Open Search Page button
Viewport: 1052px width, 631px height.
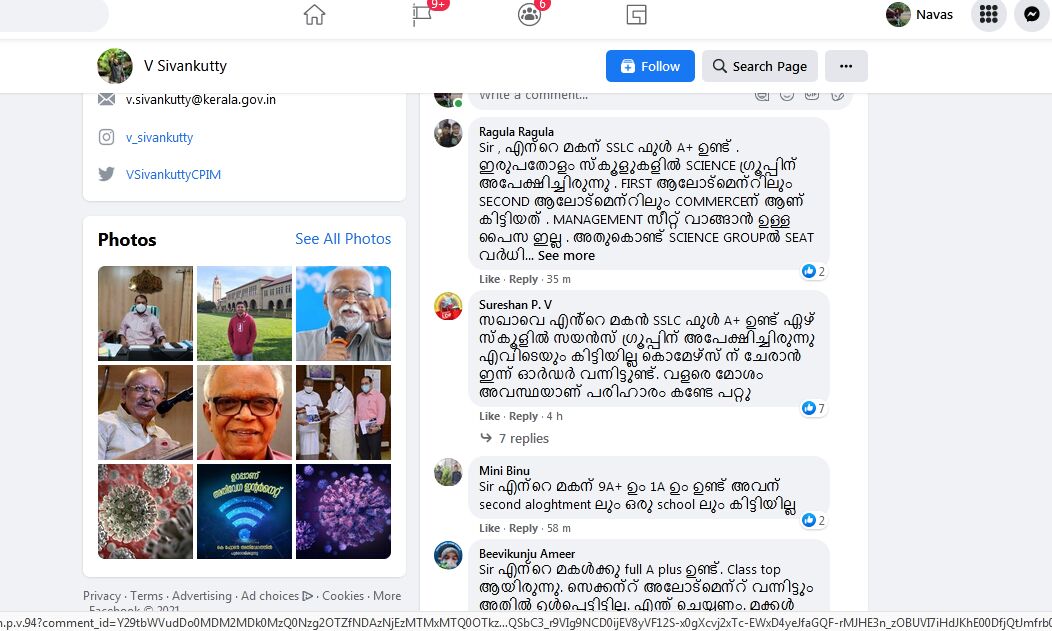pos(759,66)
